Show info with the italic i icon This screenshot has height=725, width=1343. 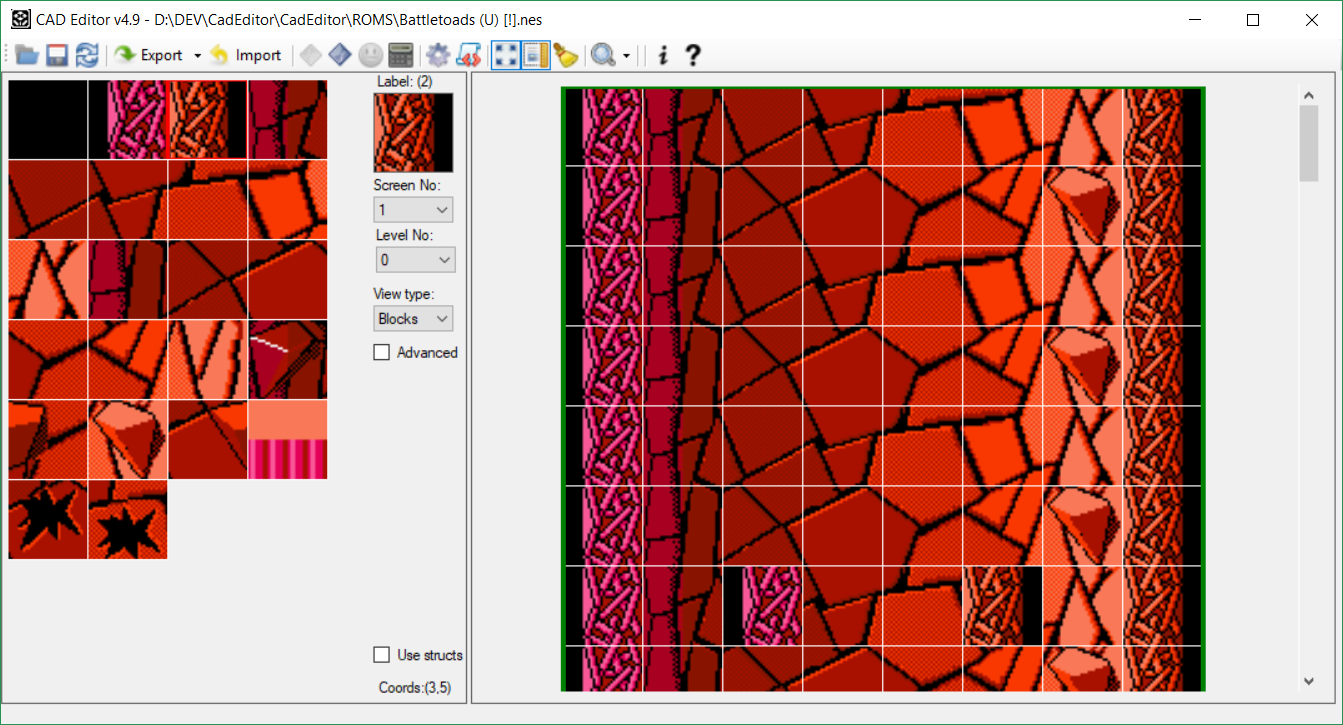tap(662, 55)
